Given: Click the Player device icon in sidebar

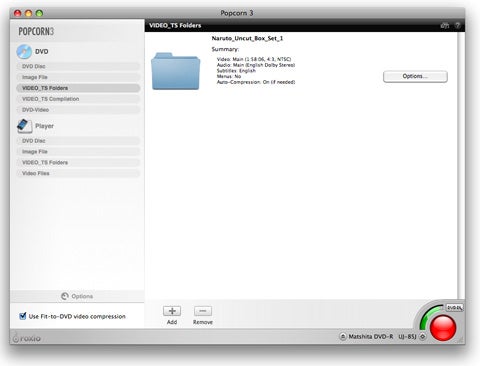Looking at the screenshot, I should pyautogui.click(x=24, y=126).
